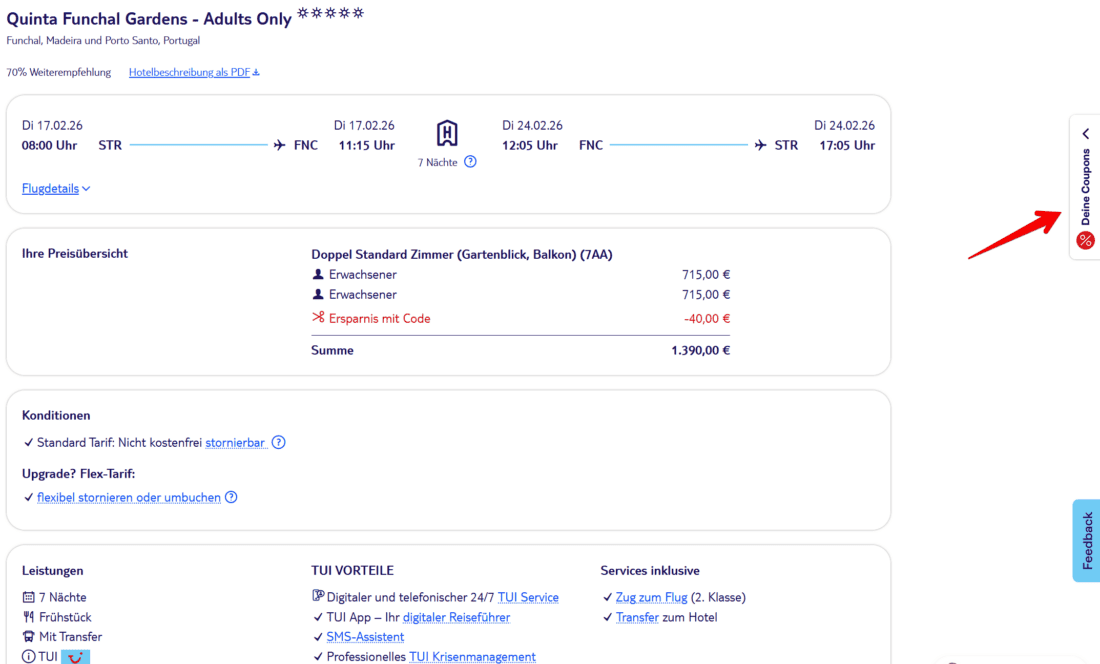
Task: Open the stornierbar link
Action: 236,442
